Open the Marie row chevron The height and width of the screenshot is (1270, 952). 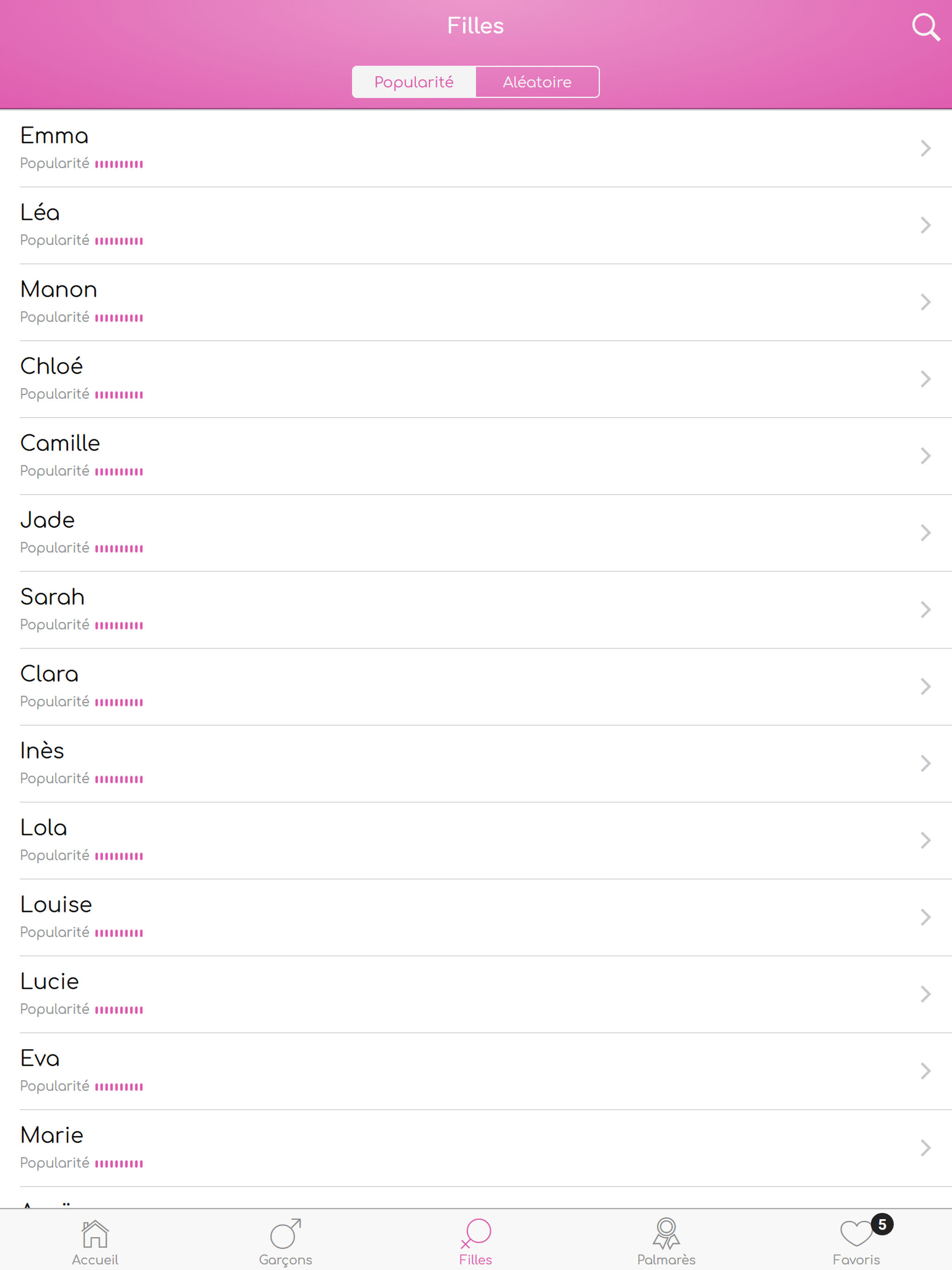tap(925, 1148)
